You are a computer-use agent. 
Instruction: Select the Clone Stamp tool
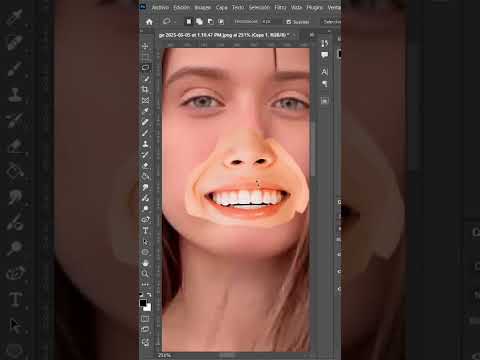145,144
